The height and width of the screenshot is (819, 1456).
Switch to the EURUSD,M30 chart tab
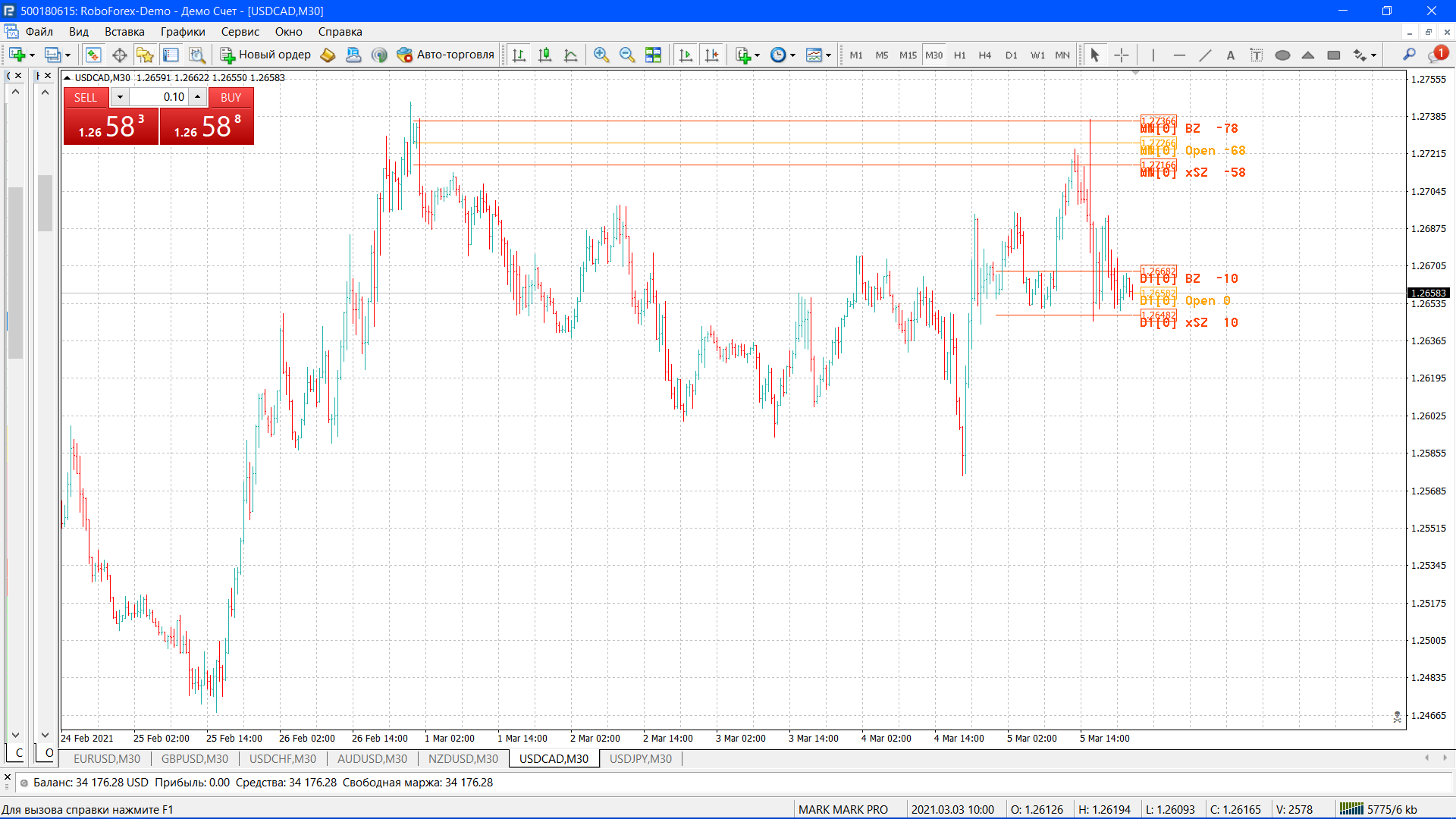point(106,759)
